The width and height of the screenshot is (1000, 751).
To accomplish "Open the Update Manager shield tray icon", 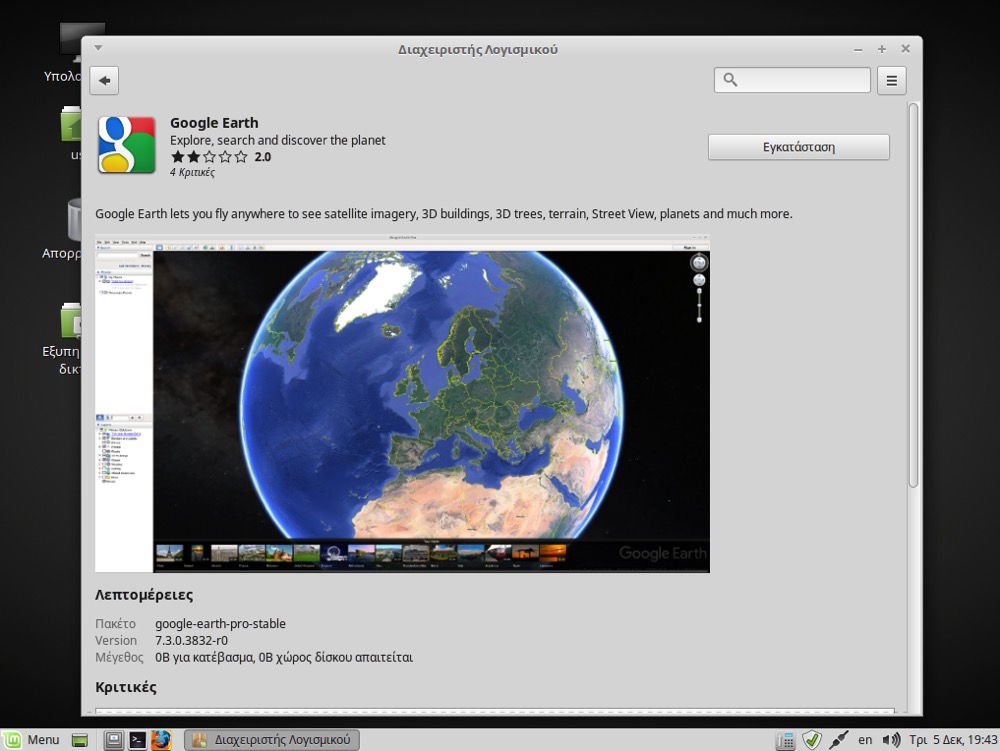I will pyautogui.click(x=812, y=740).
